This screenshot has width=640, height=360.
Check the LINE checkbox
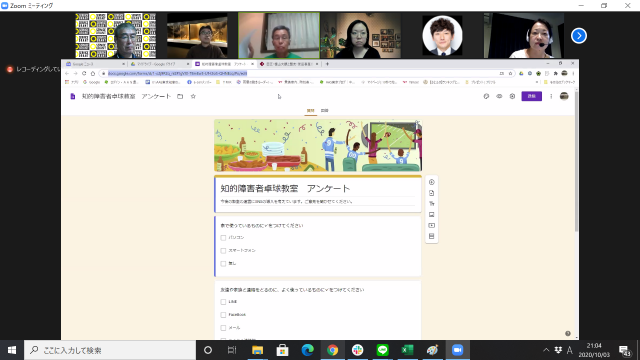pos(223,302)
